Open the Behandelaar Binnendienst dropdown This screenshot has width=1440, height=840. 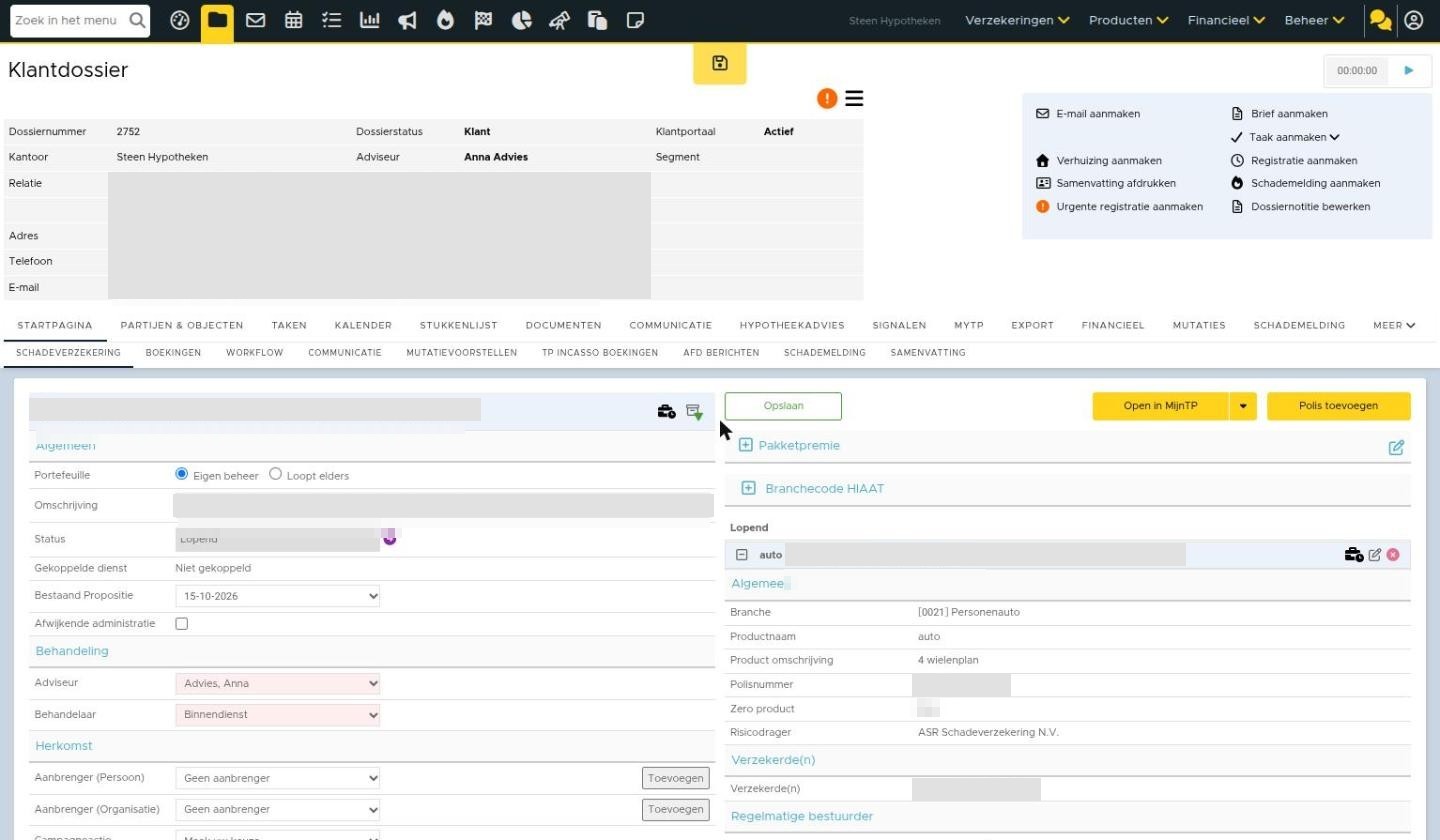[278, 715]
